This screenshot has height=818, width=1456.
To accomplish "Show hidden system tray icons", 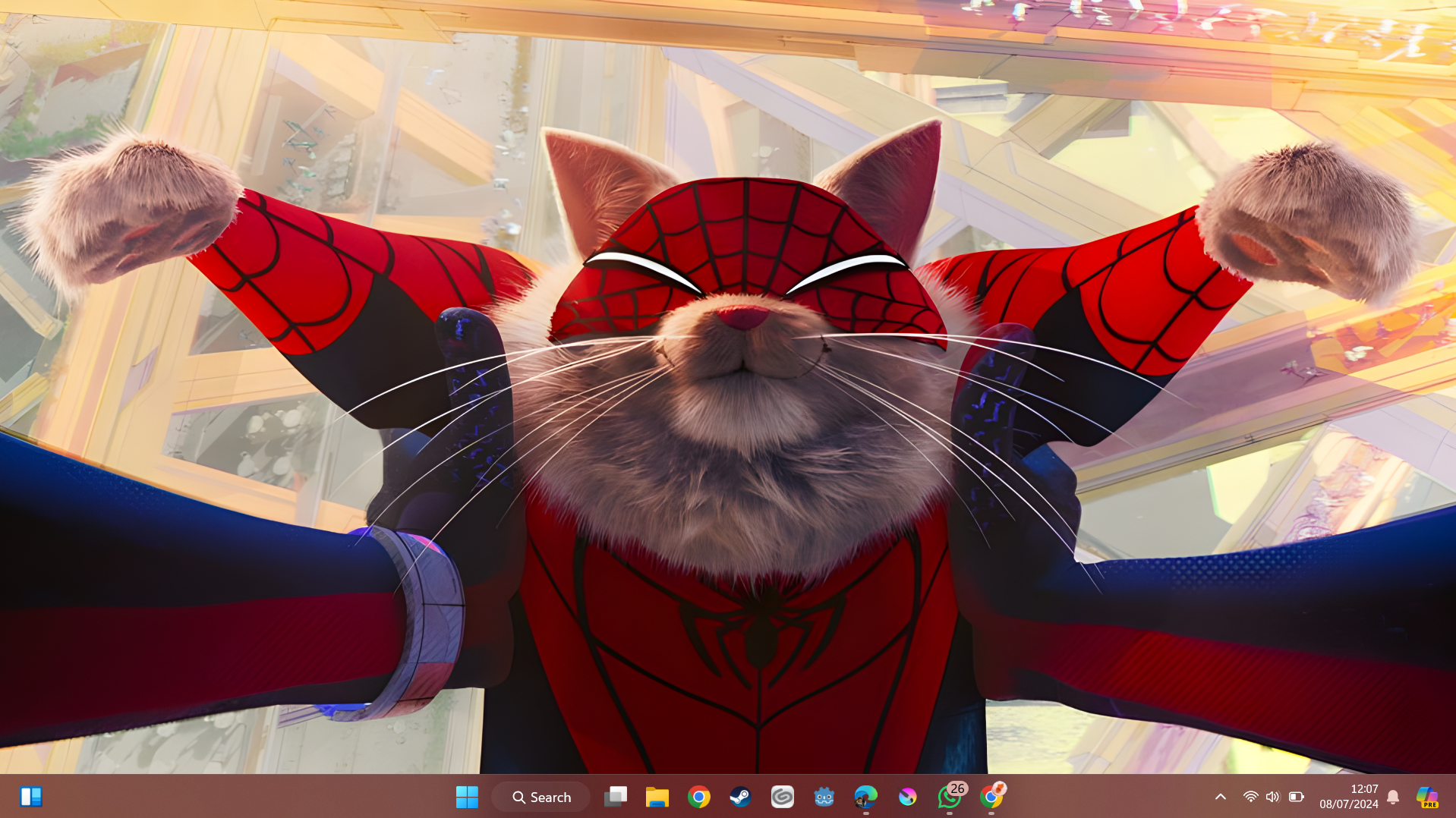I will coord(1221,797).
